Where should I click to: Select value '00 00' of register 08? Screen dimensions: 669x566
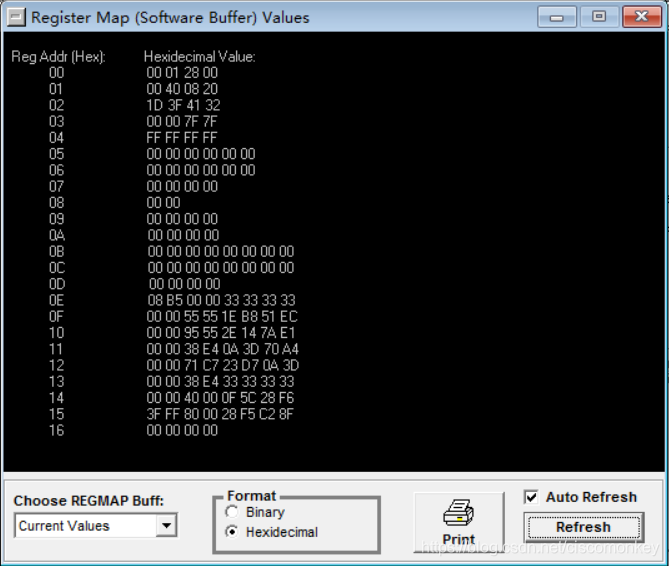coord(163,203)
